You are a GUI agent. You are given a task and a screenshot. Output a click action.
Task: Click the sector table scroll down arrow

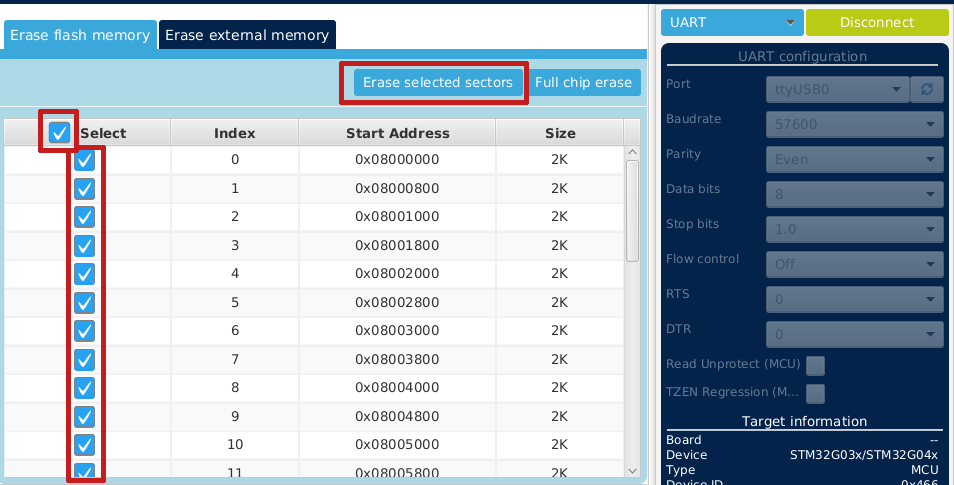click(632, 470)
